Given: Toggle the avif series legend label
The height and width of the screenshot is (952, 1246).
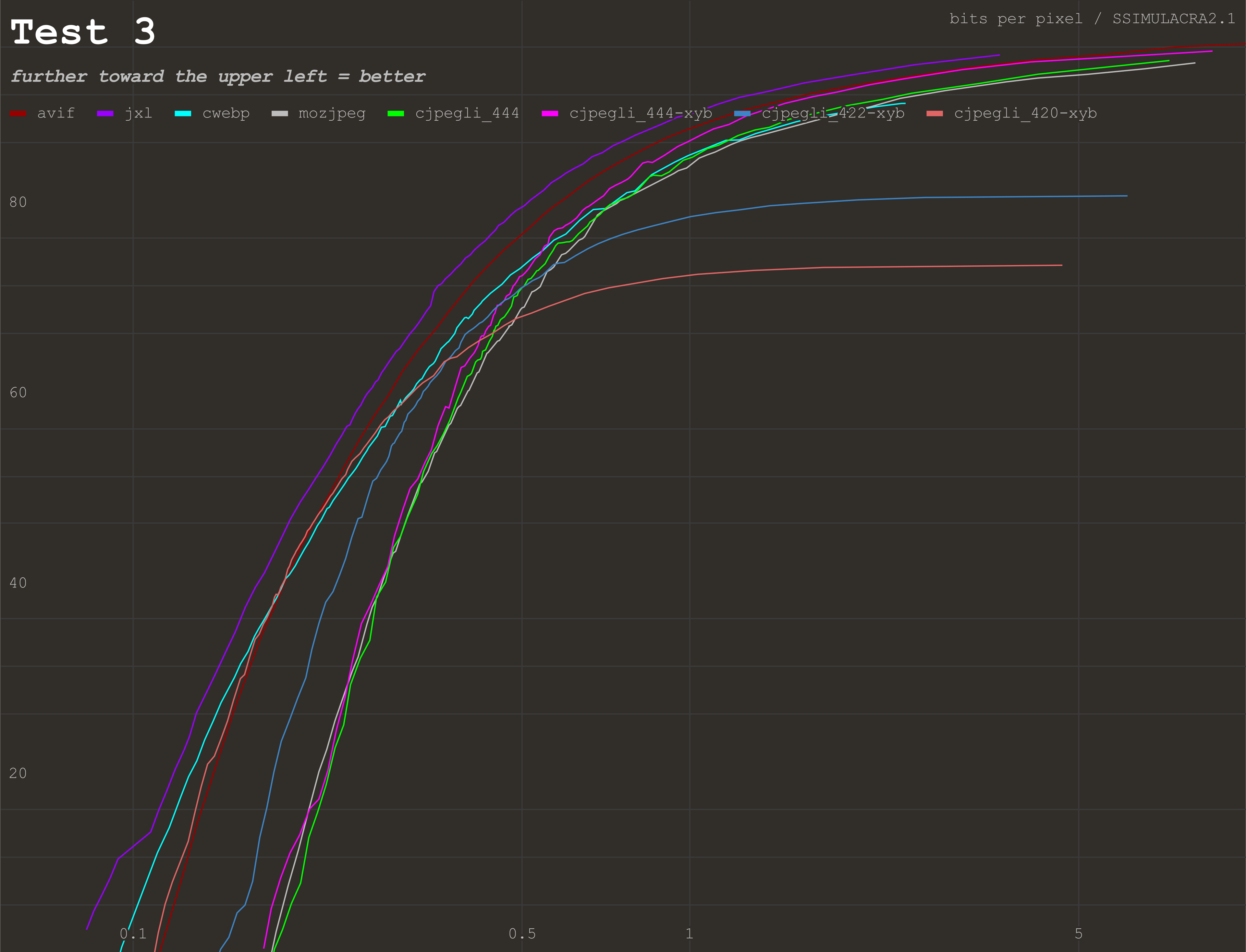Looking at the screenshot, I should [x=55, y=113].
